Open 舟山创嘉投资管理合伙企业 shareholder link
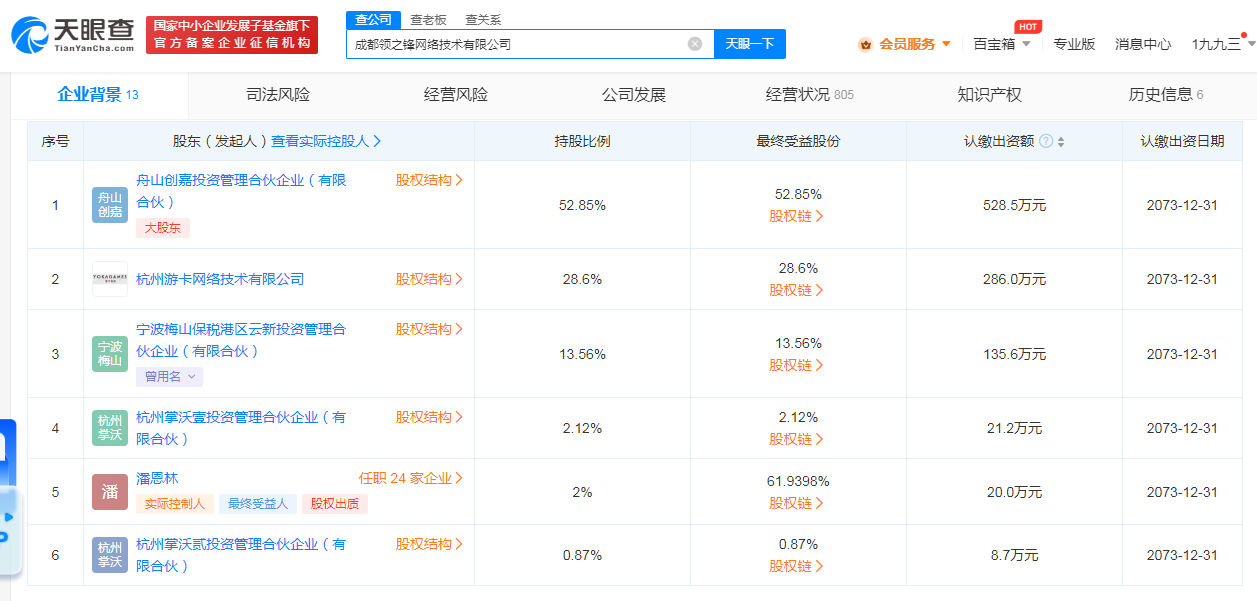Viewport: 1257px width, 601px height. tap(241, 191)
